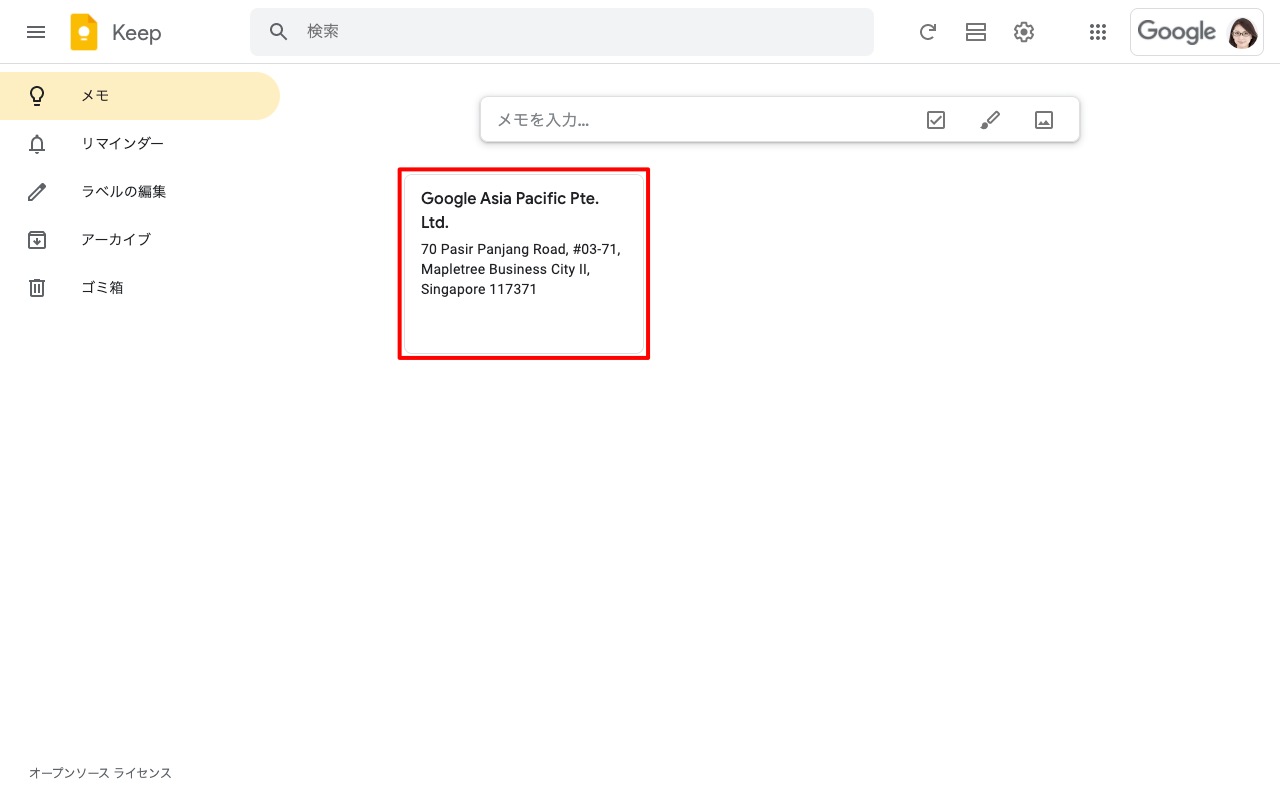
Task: Open the Google Asia Pacific note title
Action: point(510,210)
